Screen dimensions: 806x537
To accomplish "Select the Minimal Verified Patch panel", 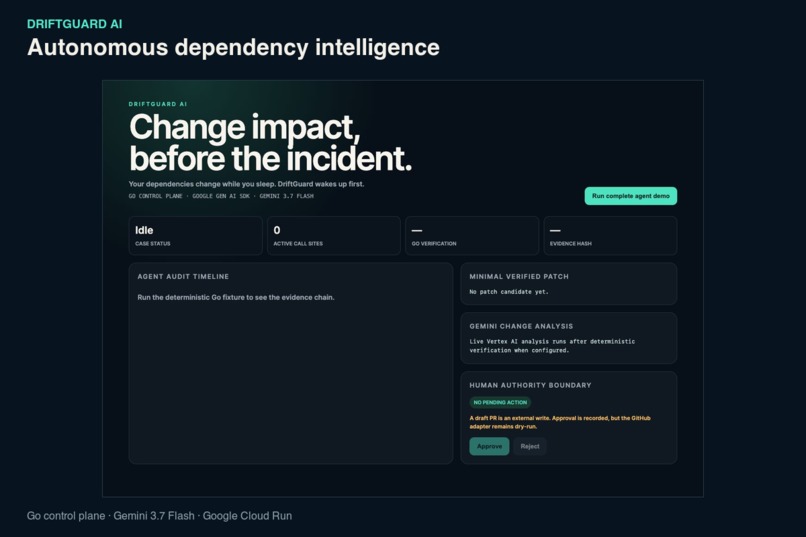I will [569, 284].
